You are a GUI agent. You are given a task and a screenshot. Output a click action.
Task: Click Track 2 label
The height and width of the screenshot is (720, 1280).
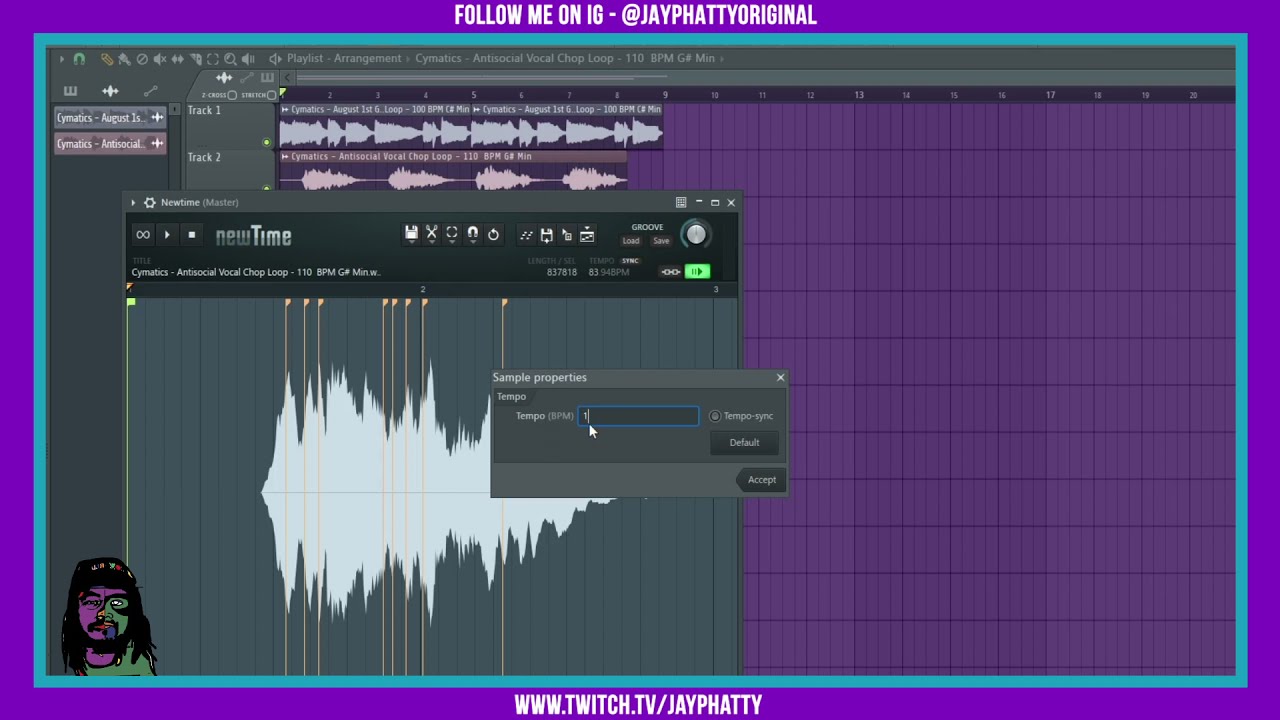pos(204,157)
